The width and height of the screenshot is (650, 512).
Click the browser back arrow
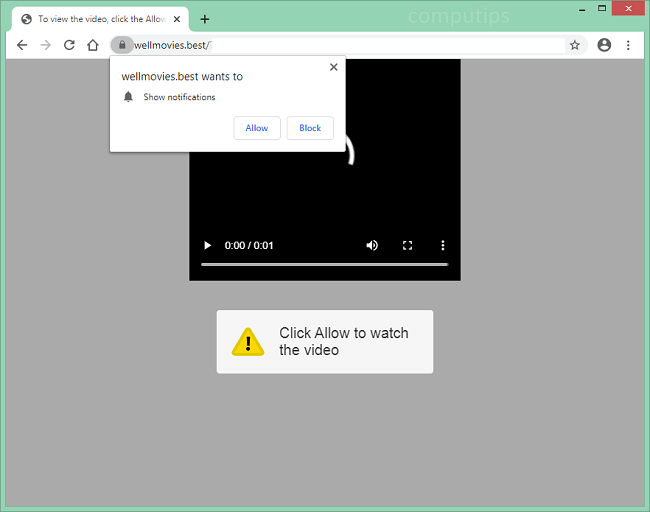pos(22,45)
